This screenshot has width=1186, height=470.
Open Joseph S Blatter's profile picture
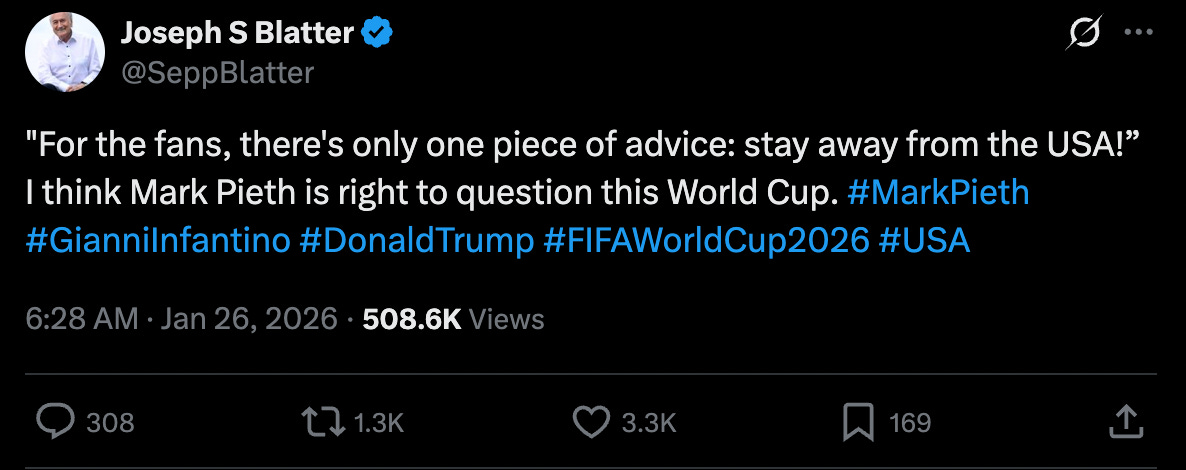[66, 53]
